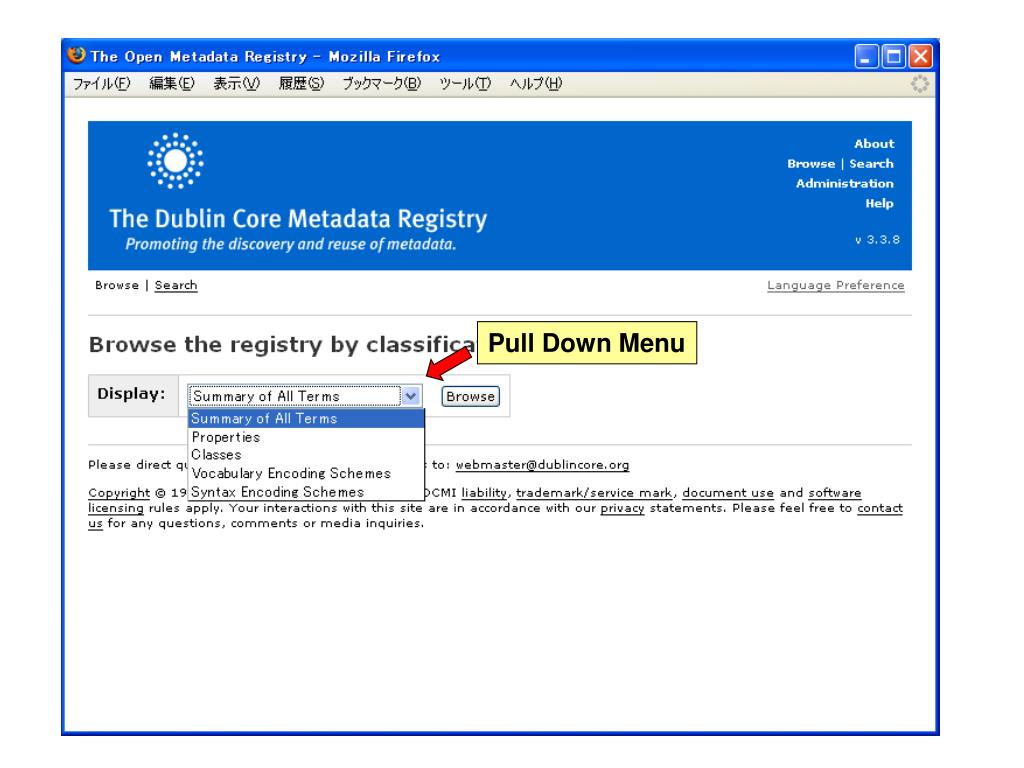Open the liability link
This screenshot has height=768, width=1024.
(483, 493)
